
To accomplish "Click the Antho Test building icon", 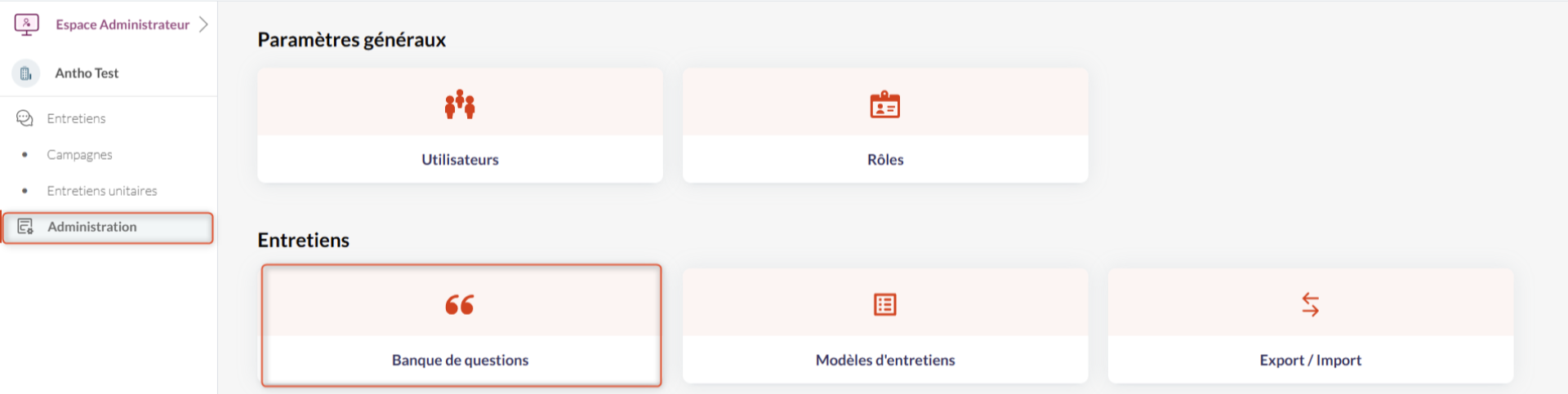I will (26, 73).
